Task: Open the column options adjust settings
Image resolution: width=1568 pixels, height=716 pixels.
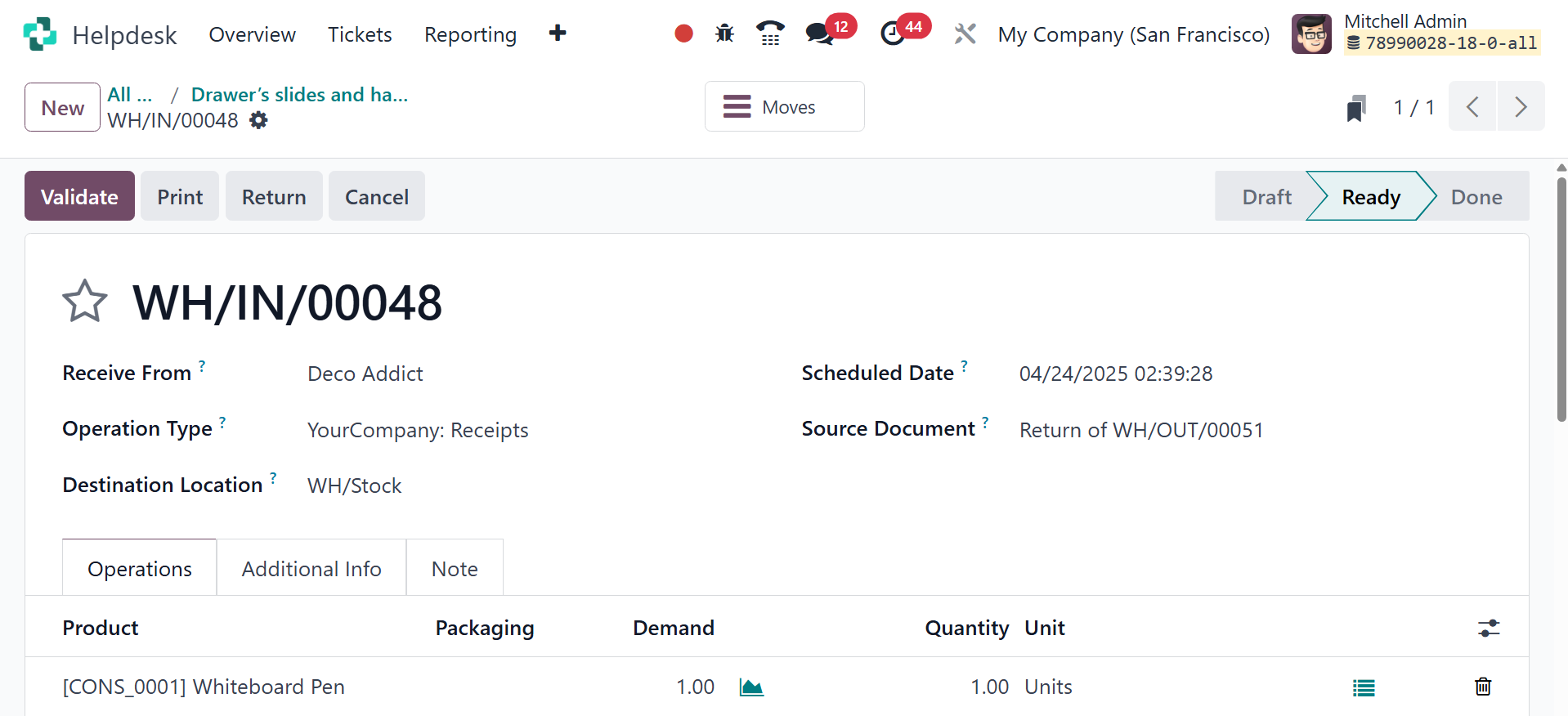Action: tap(1488, 628)
